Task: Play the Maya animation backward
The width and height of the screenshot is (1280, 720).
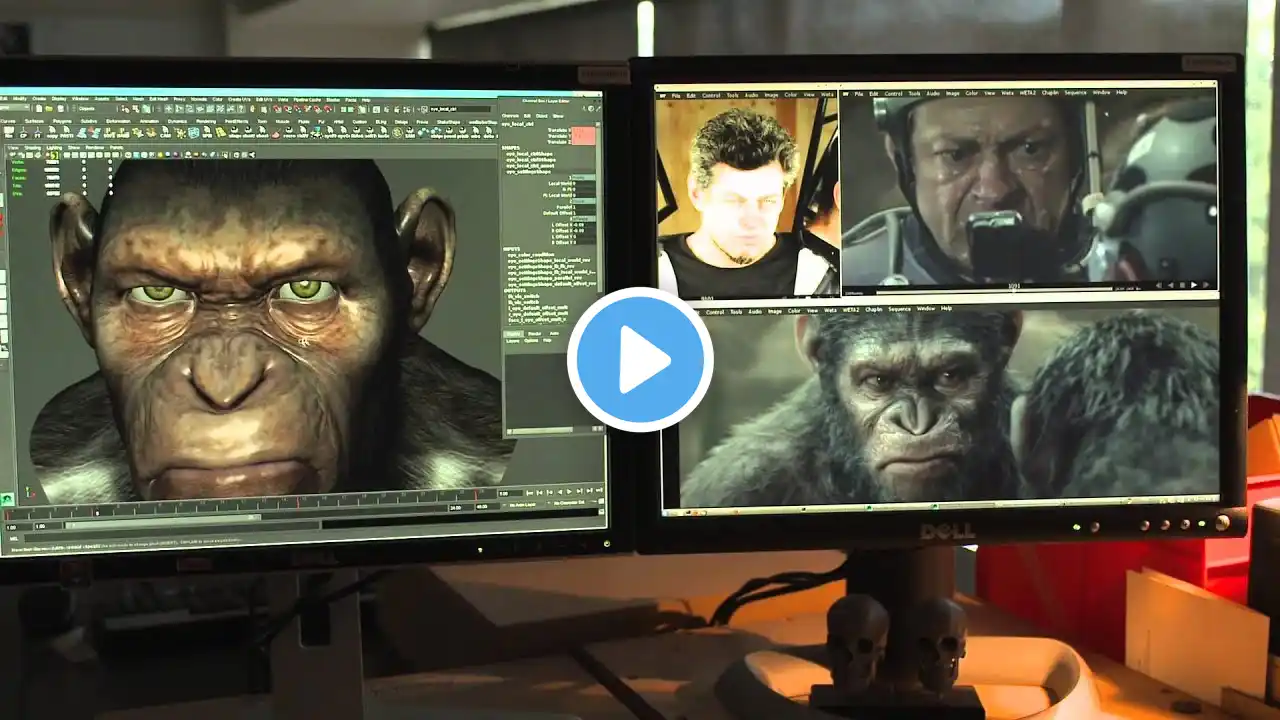Action: click(560, 491)
